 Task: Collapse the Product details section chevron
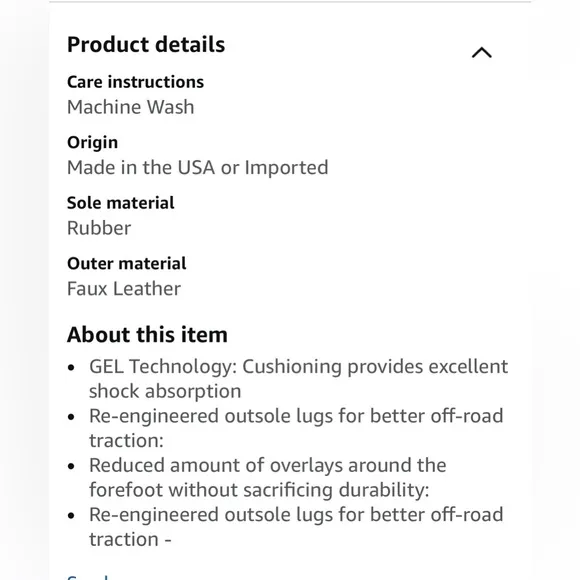click(x=482, y=53)
